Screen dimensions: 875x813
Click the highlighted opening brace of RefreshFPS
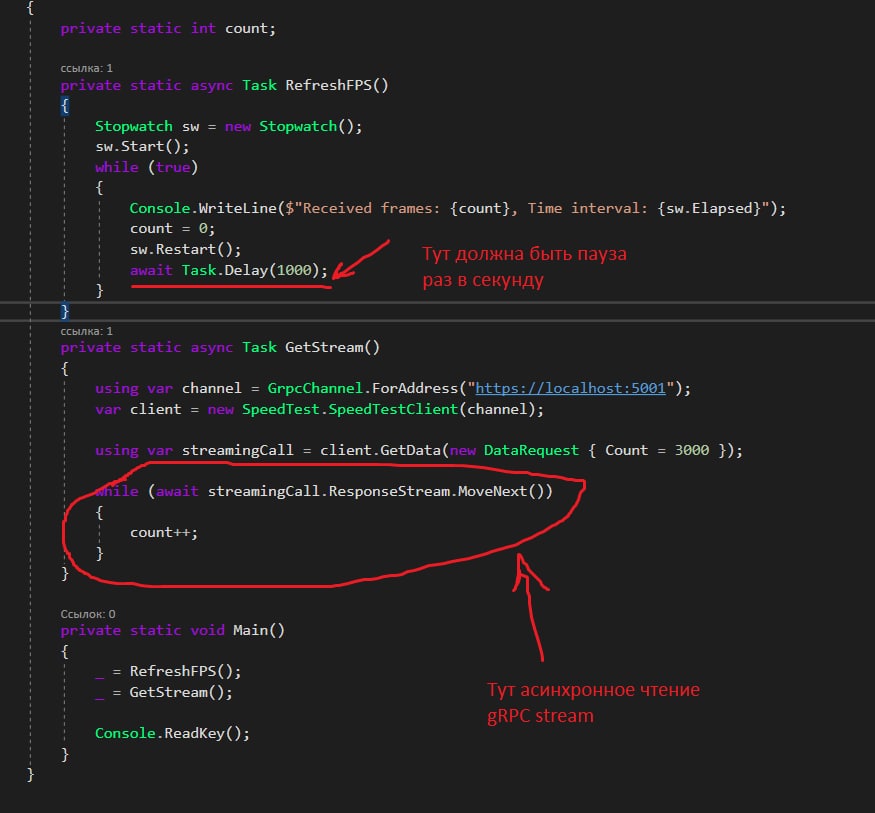tap(65, 105)
